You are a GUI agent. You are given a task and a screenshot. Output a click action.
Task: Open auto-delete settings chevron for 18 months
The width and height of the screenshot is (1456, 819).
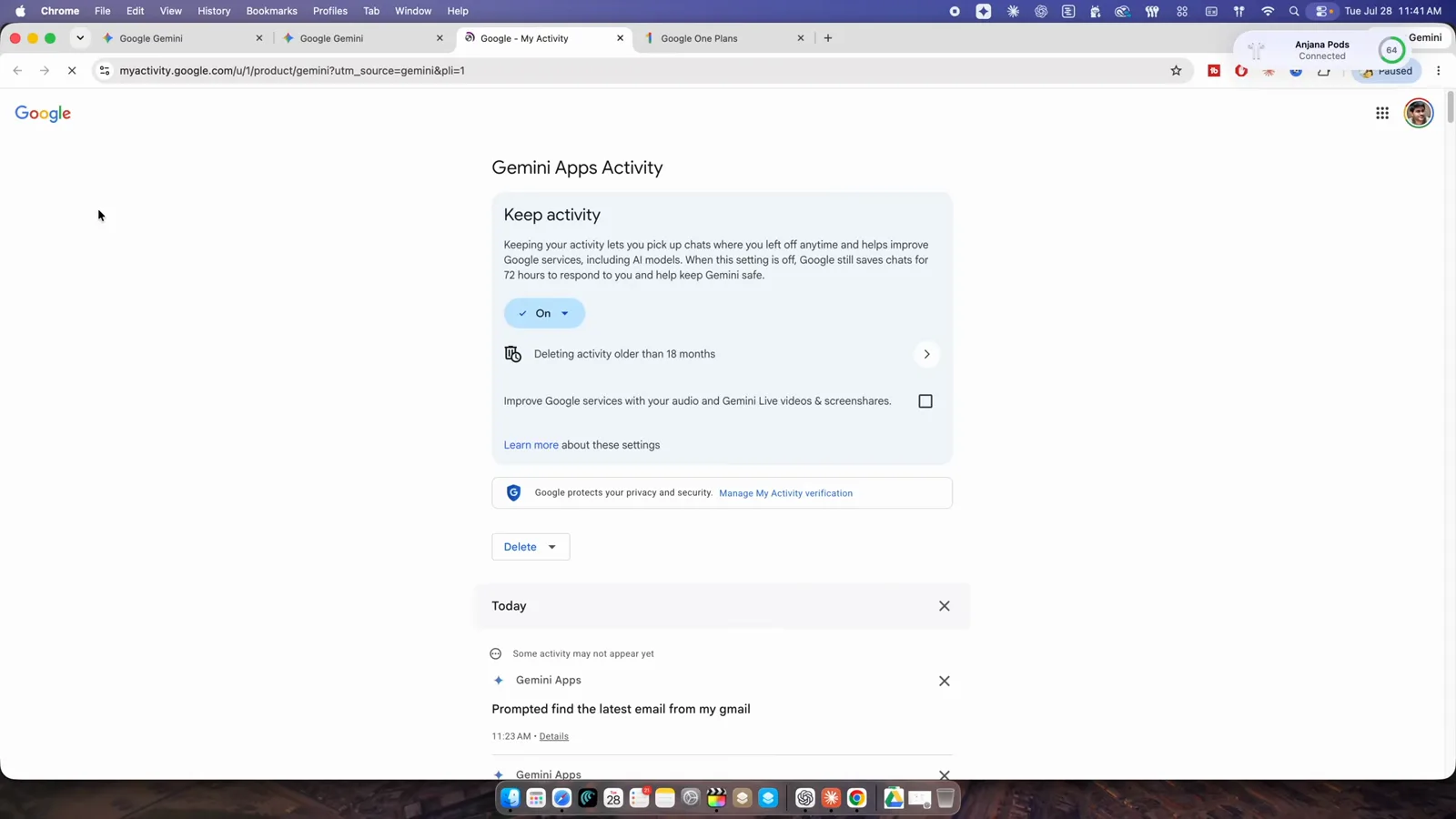(926, 354)
